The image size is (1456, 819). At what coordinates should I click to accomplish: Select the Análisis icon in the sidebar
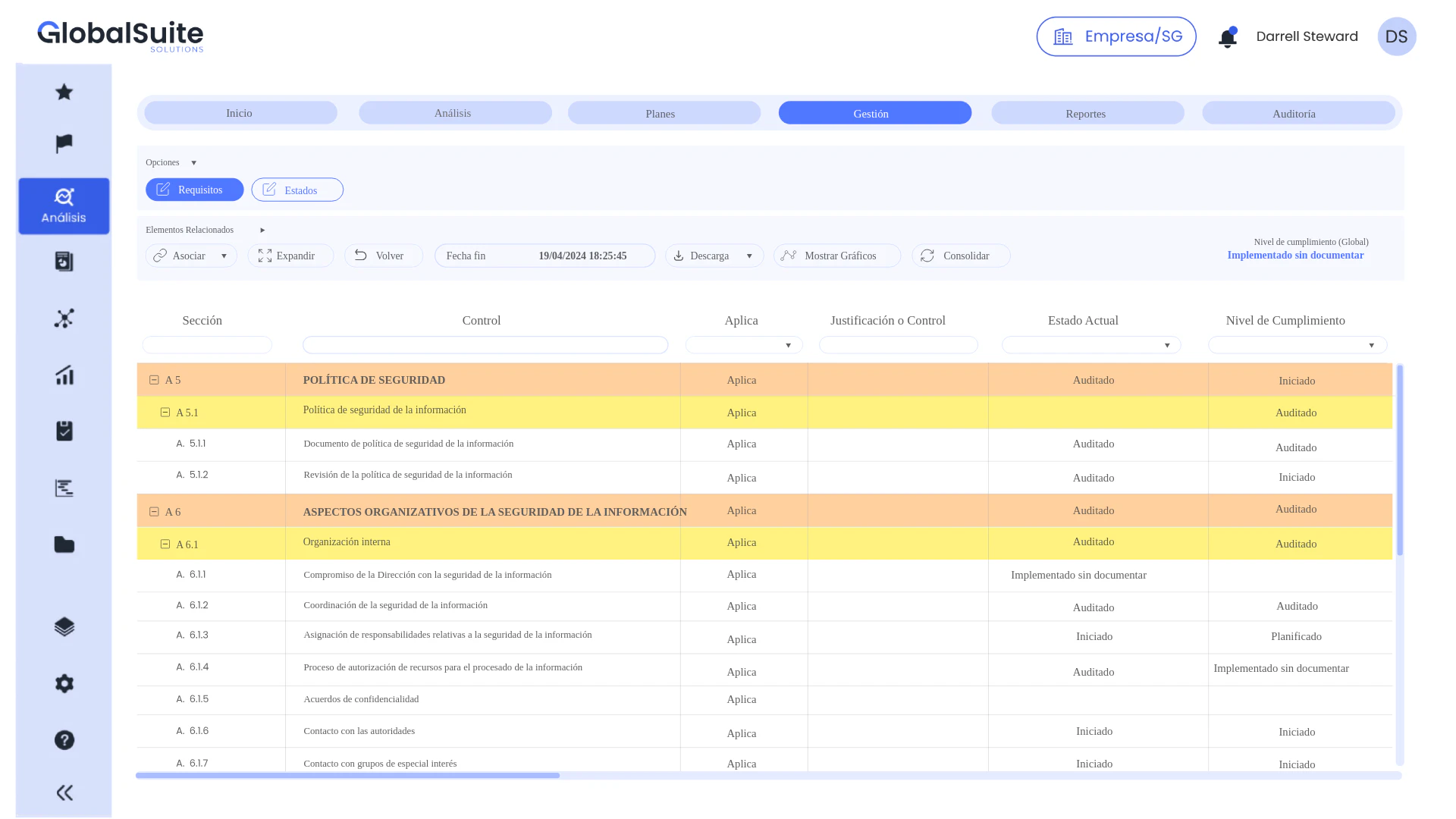64,205
